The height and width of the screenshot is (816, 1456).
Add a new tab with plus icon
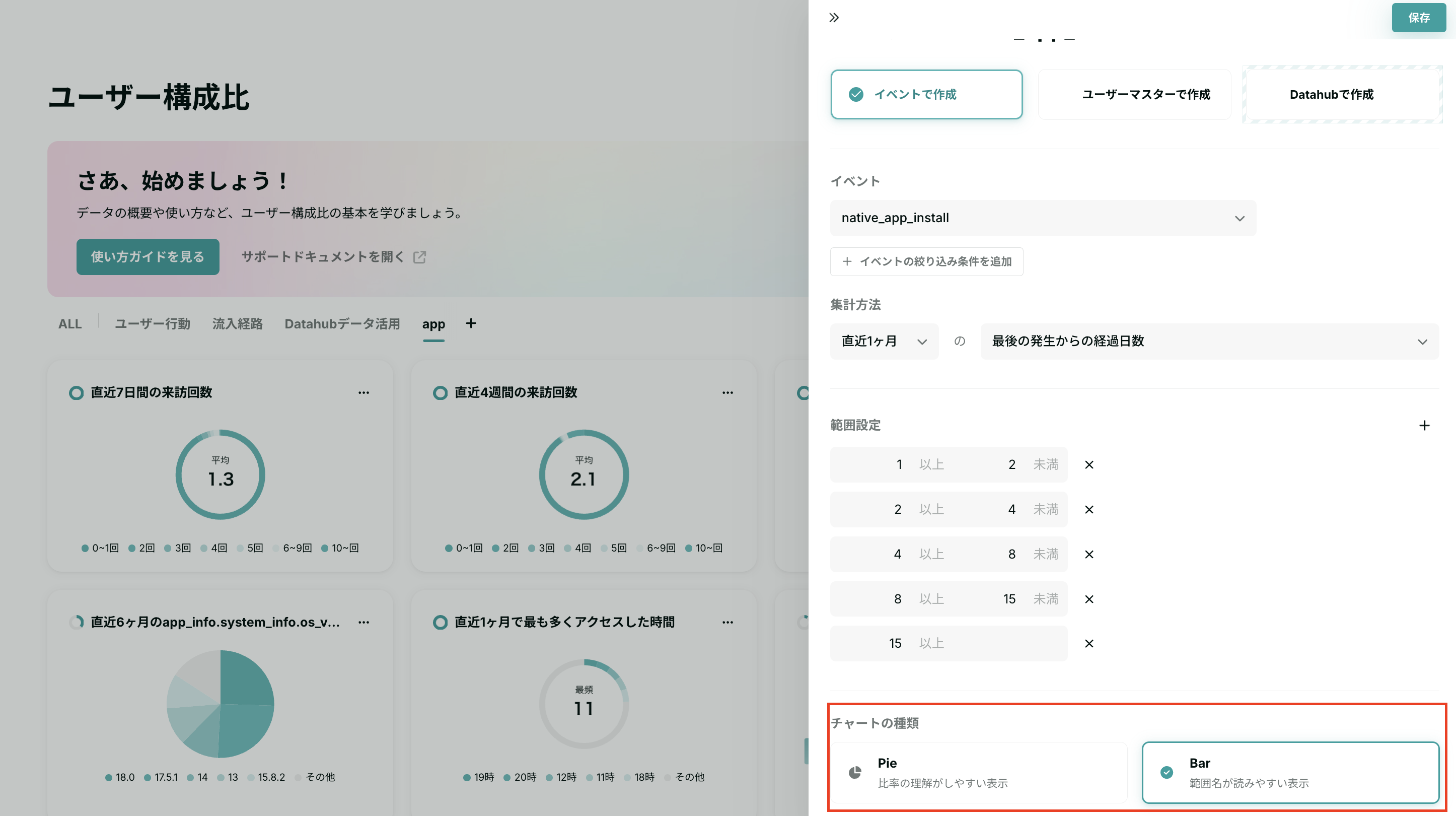point(471,323)
